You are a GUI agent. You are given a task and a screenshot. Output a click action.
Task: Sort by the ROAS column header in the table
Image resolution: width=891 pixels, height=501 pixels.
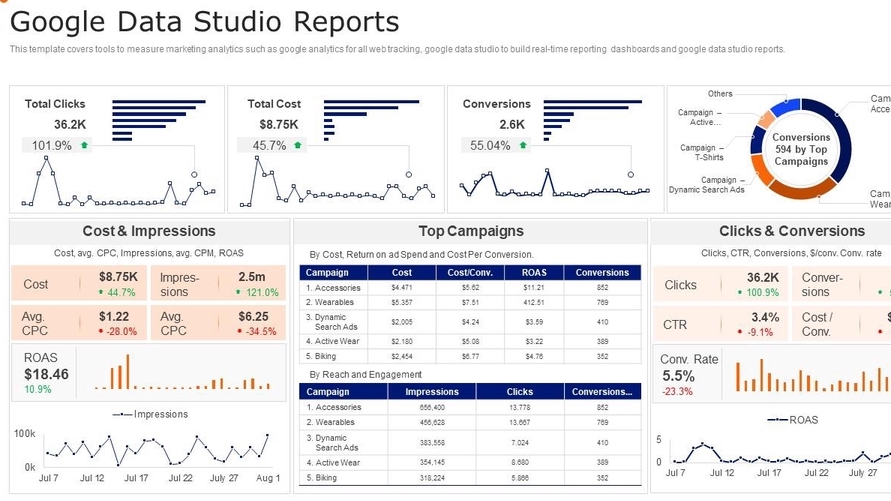pos(534,273)
